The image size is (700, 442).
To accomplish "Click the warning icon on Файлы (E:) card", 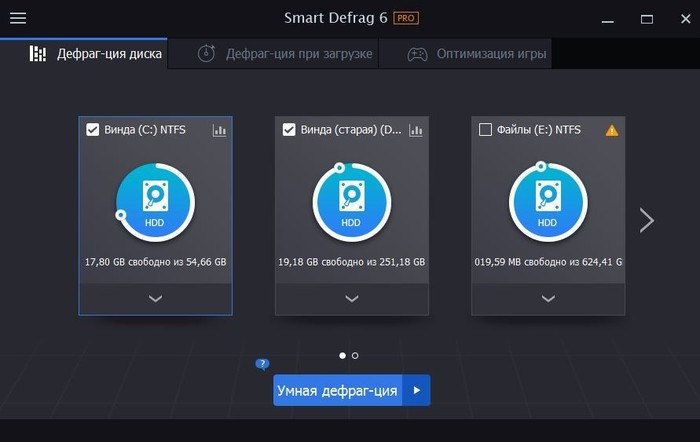I will pos(612,130).
